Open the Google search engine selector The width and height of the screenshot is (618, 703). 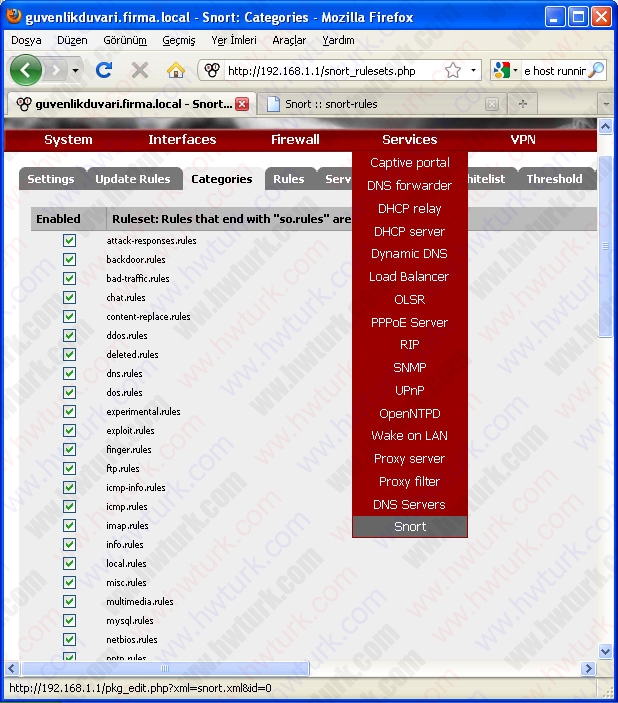[x=505, y=70]
